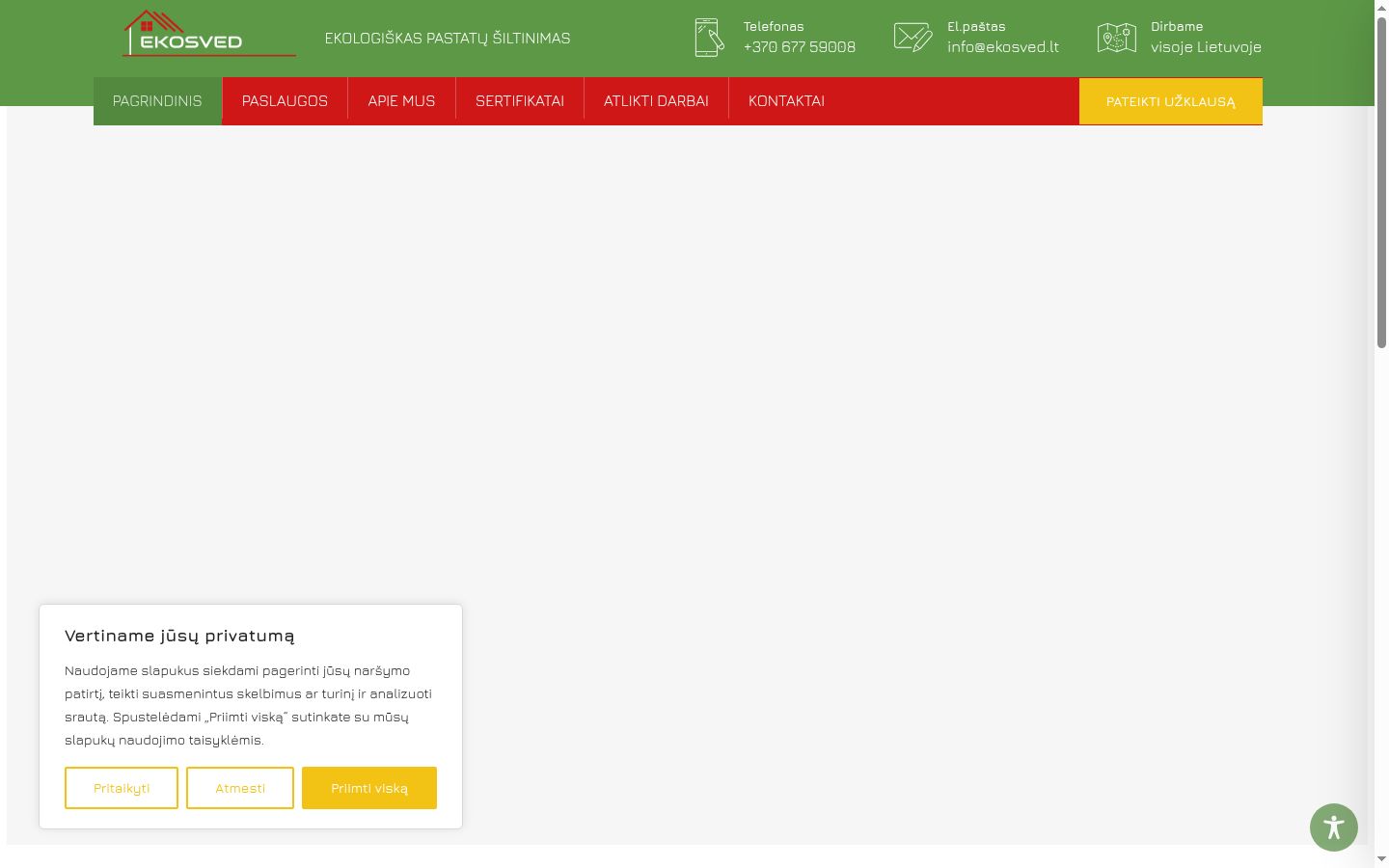Open the accessibility widget button
1389x868 pixels.
(1334, 827)
